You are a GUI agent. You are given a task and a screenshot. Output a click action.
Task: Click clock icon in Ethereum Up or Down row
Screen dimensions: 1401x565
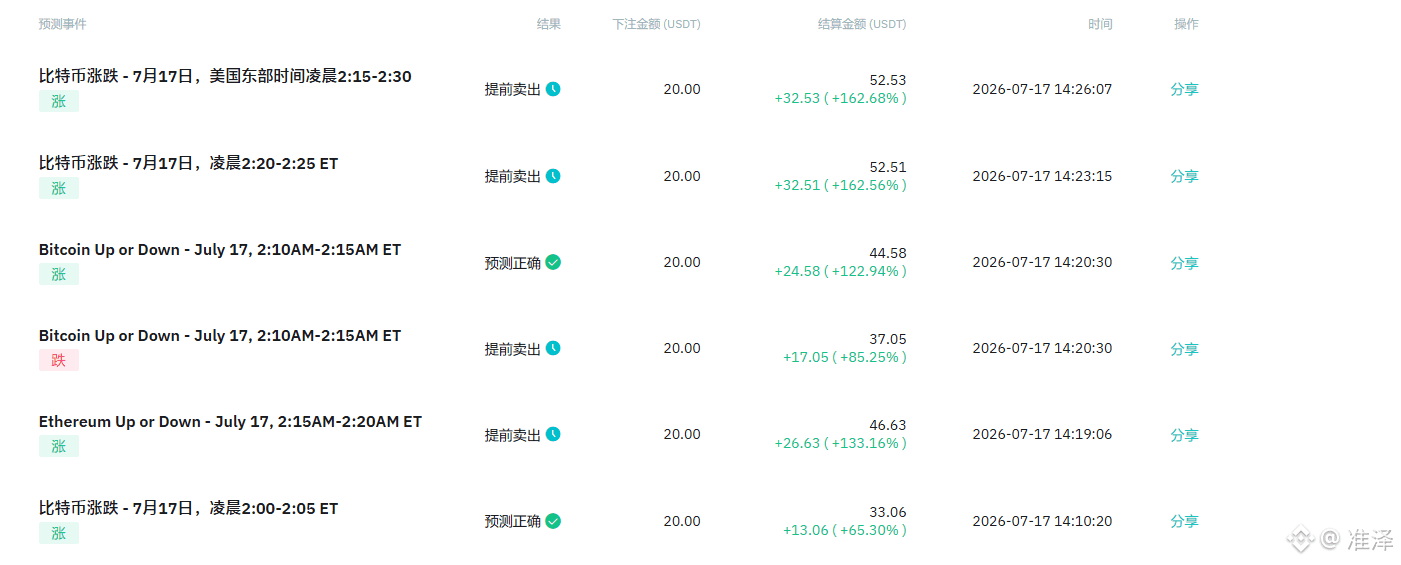[x=553, y=434]
